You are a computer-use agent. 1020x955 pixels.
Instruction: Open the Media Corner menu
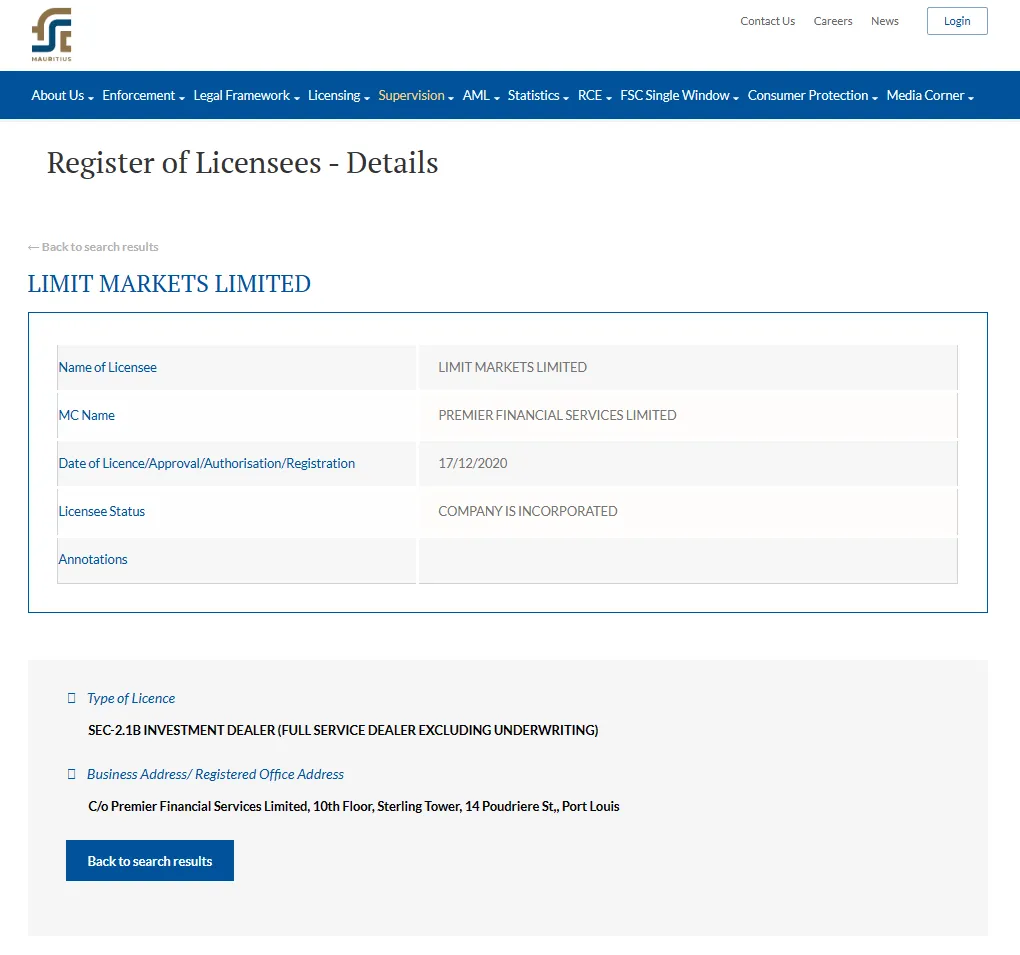tap(930, 96)
